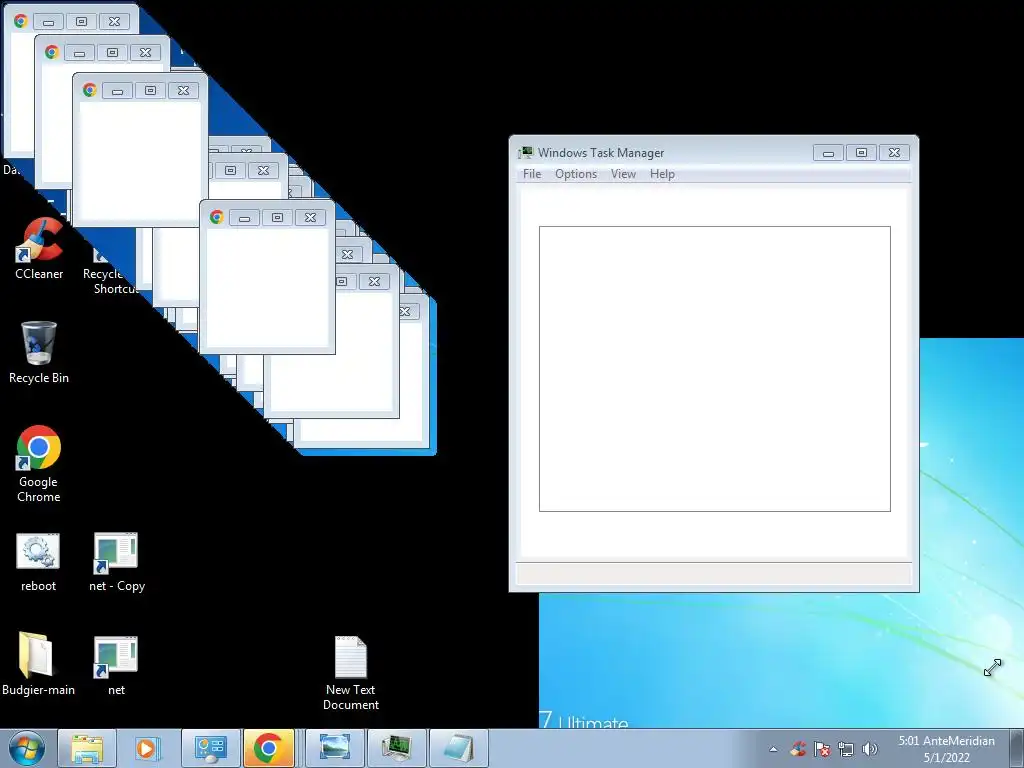The width and height of the screenshot is (1024, 768).
Task: Select the CCleaner desktop shortcut
Action: [x=39, y=249]
